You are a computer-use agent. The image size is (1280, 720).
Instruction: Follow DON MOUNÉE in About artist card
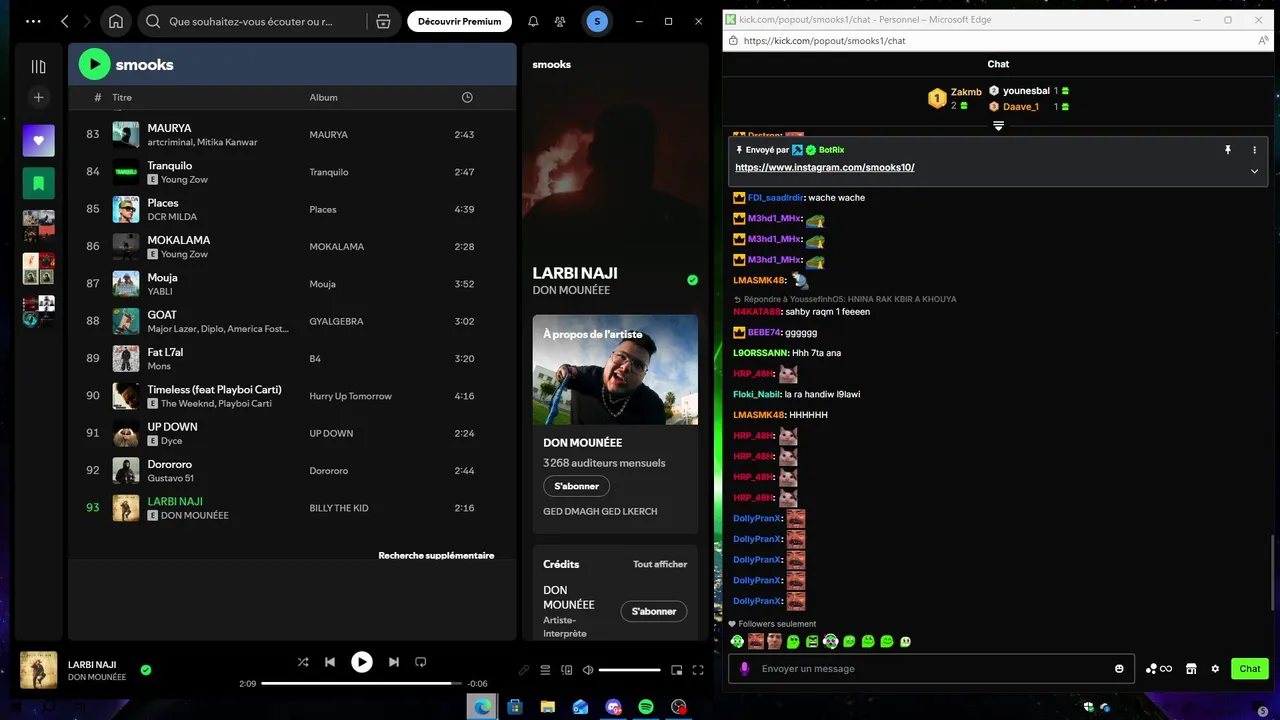tap(576, 486)
